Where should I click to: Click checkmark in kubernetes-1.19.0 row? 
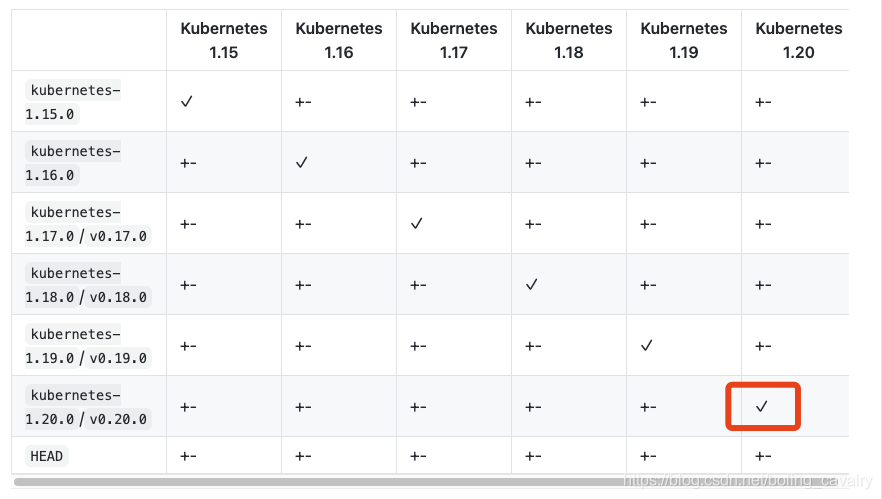coord(646,345)
